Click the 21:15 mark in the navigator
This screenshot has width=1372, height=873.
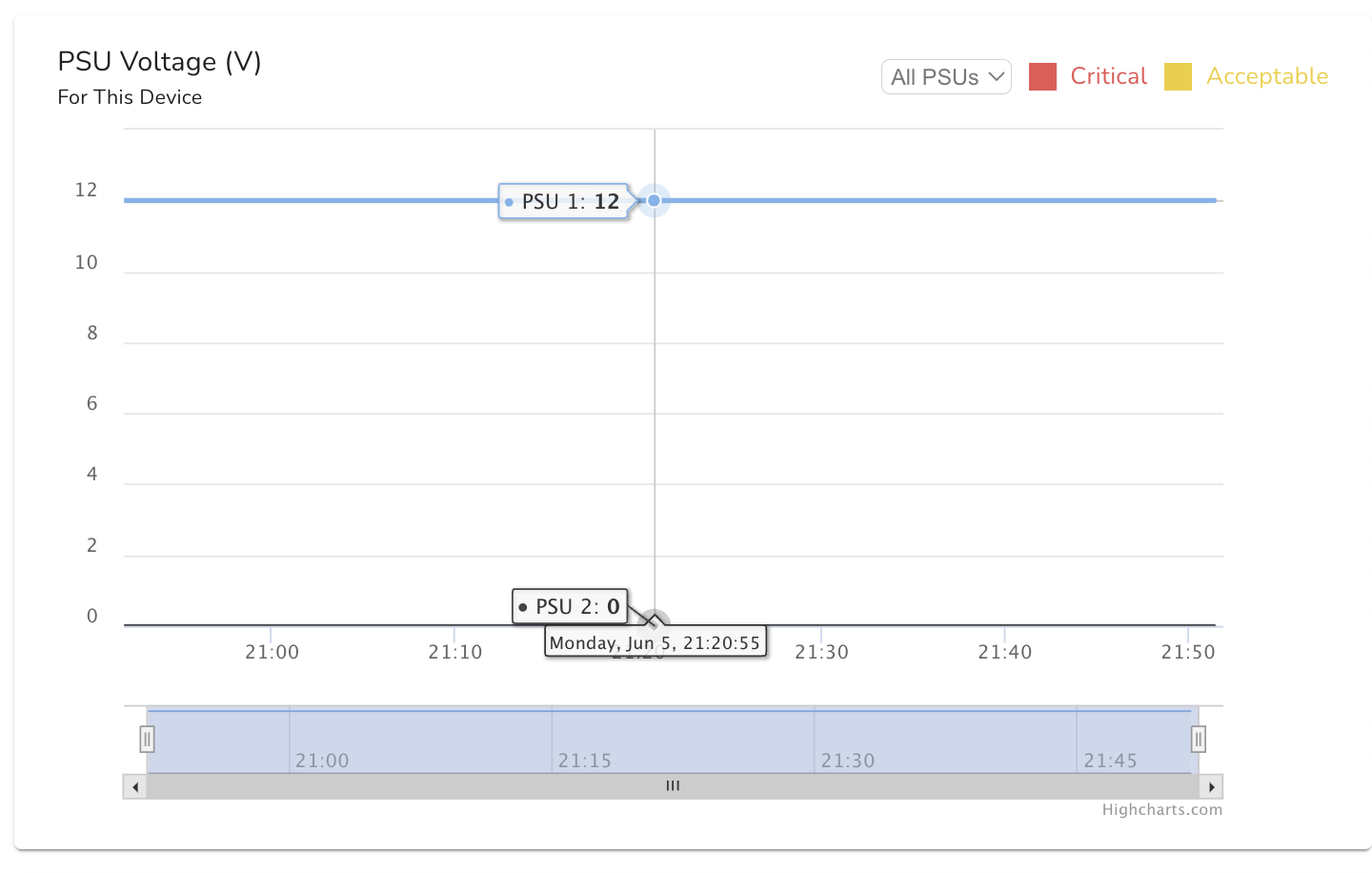point(584,761)
